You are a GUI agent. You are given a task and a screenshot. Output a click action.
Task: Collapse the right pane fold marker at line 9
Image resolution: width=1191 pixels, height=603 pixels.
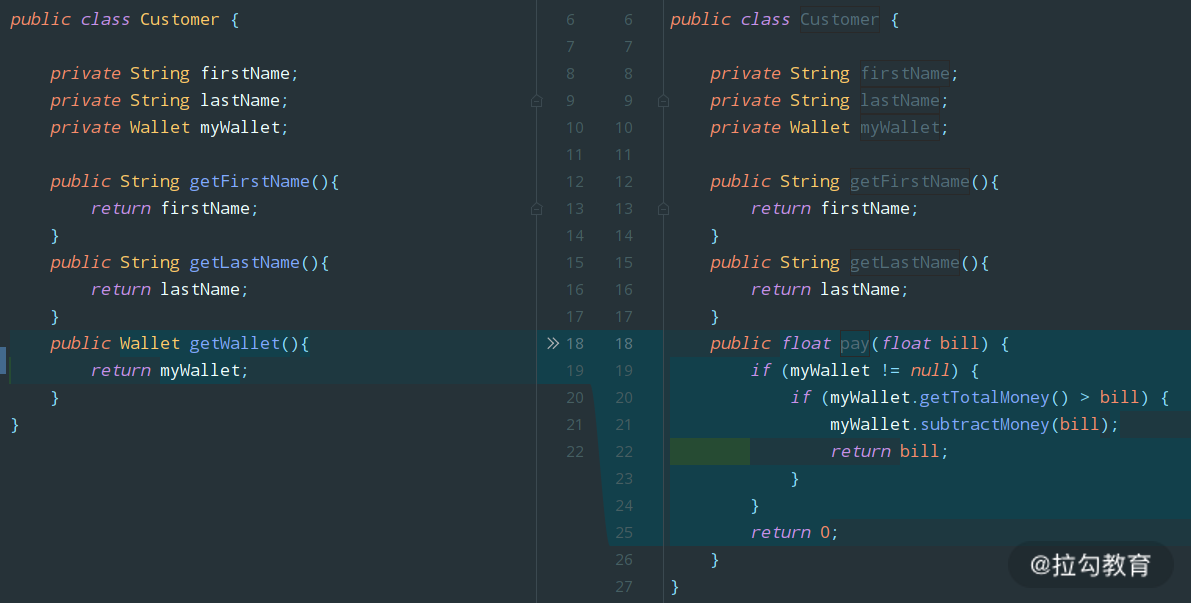coord(663,100)
